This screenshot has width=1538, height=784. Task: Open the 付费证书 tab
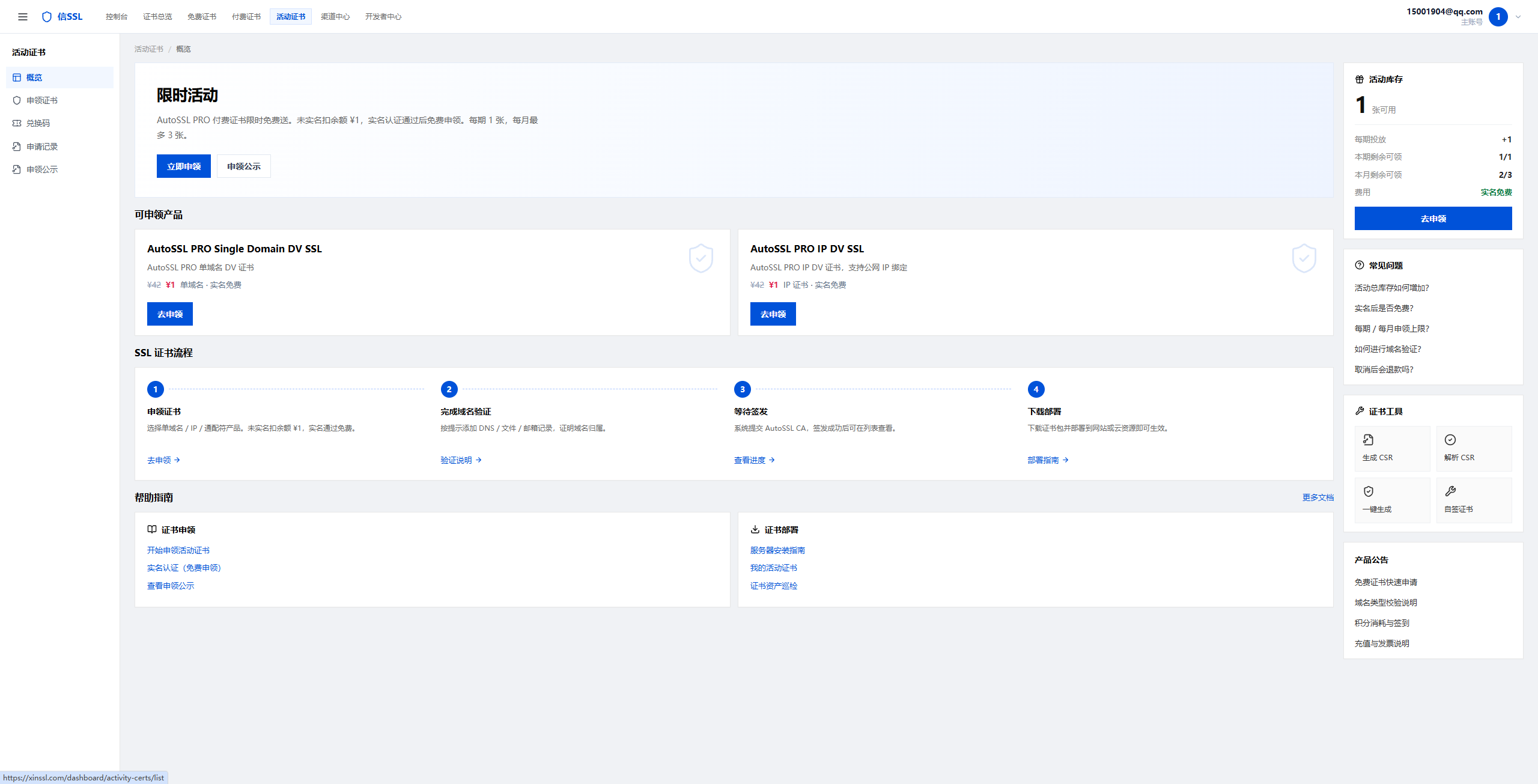[246, 17]
